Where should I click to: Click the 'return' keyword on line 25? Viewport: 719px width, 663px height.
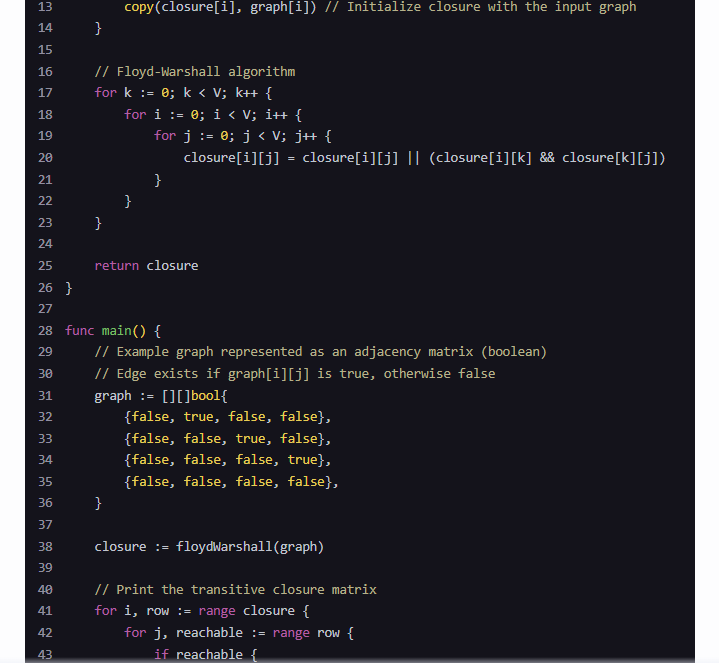click(x=116, y=265)
